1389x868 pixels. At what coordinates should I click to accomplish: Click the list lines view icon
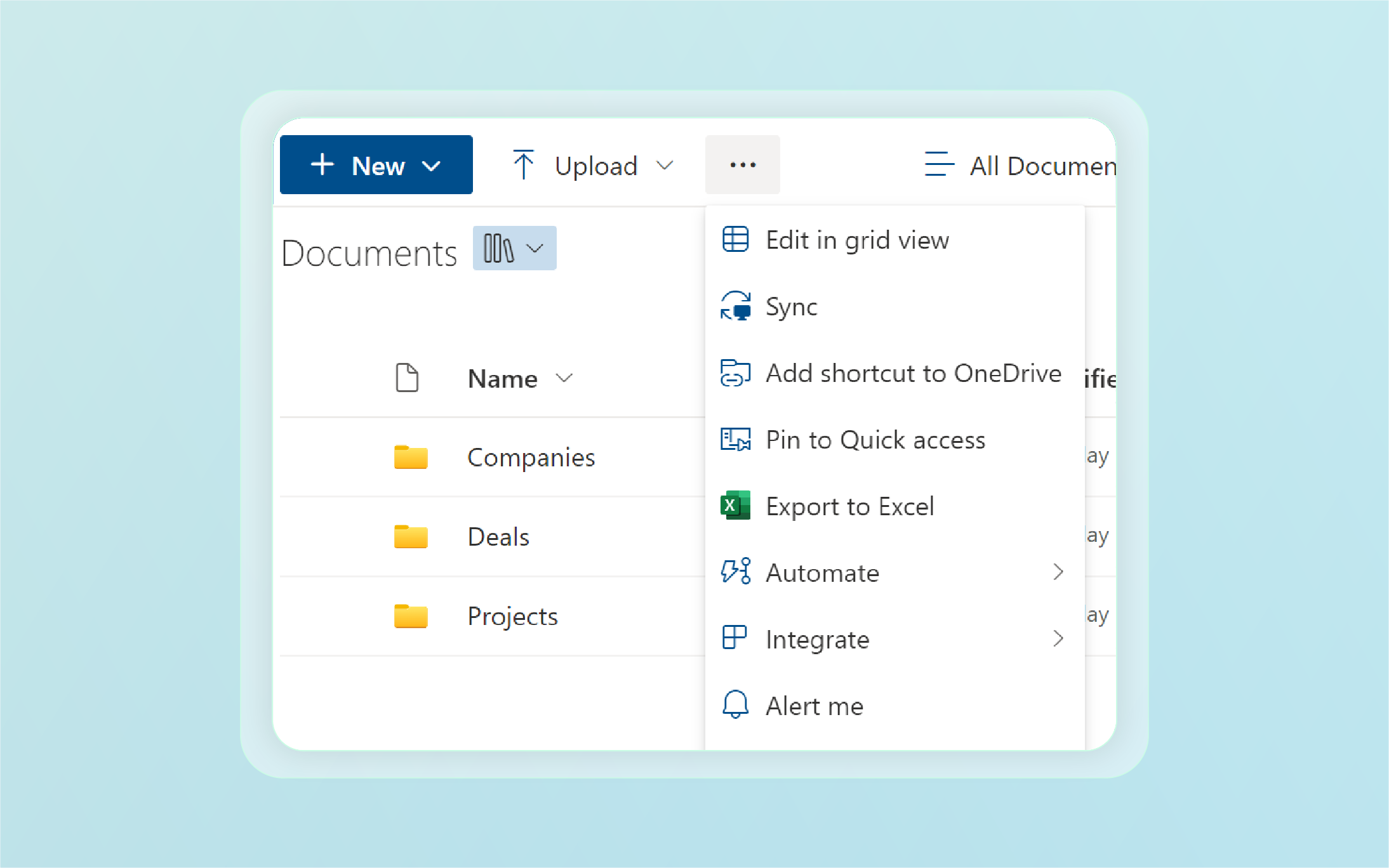939,164
